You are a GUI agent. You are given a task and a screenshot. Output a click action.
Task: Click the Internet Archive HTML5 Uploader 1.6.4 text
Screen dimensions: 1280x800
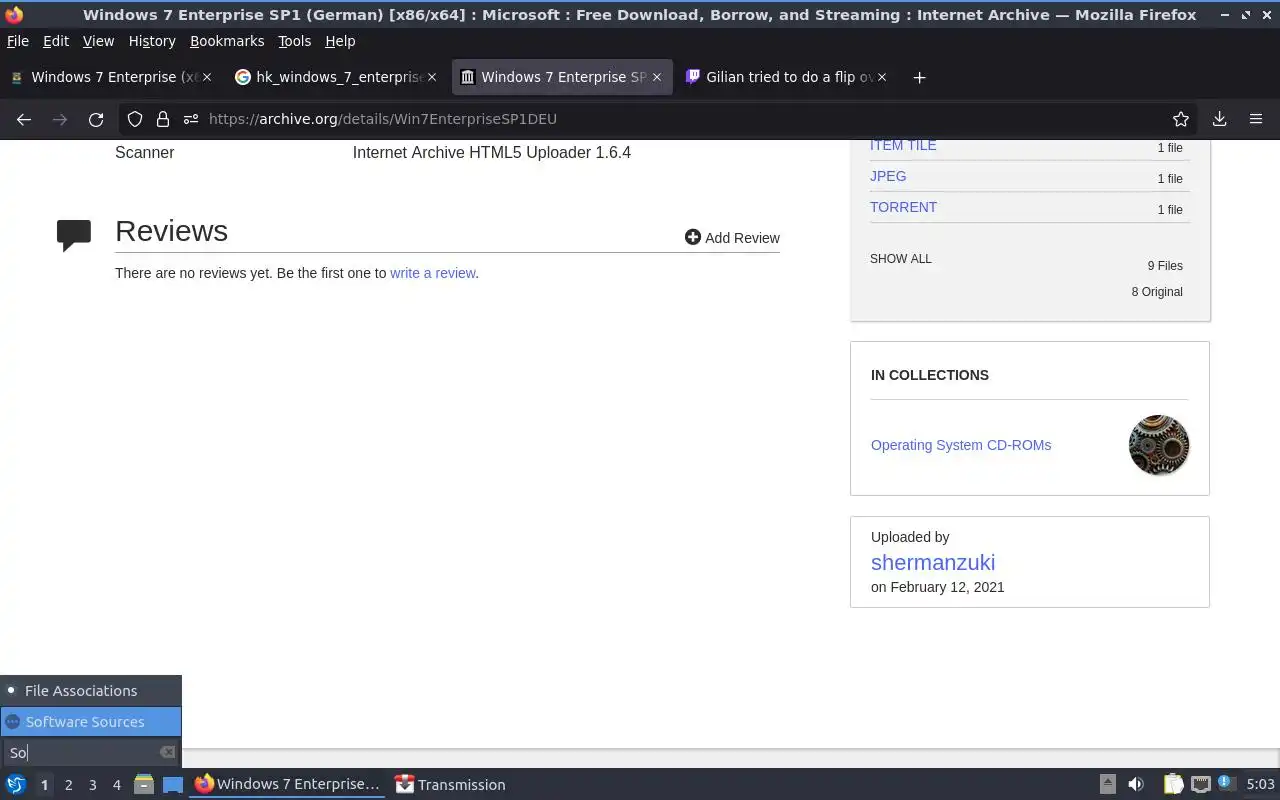point(492,153)
